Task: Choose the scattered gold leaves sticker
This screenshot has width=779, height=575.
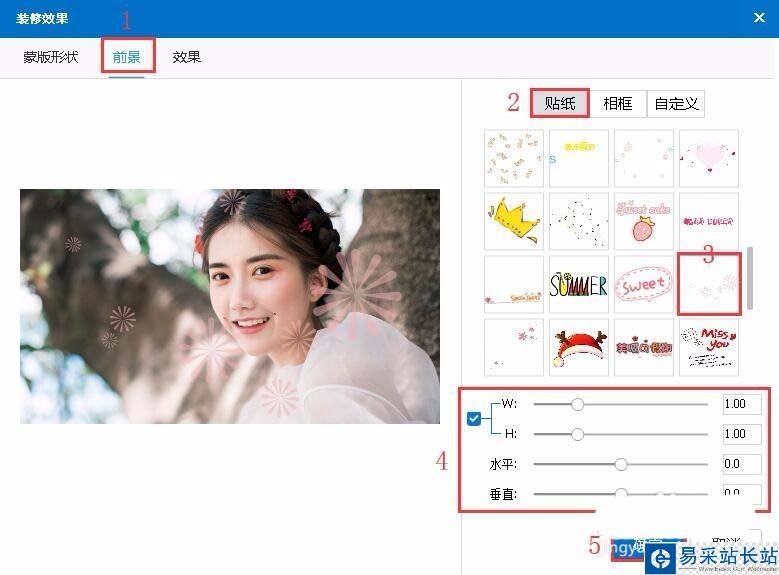Action: [514, 159]
